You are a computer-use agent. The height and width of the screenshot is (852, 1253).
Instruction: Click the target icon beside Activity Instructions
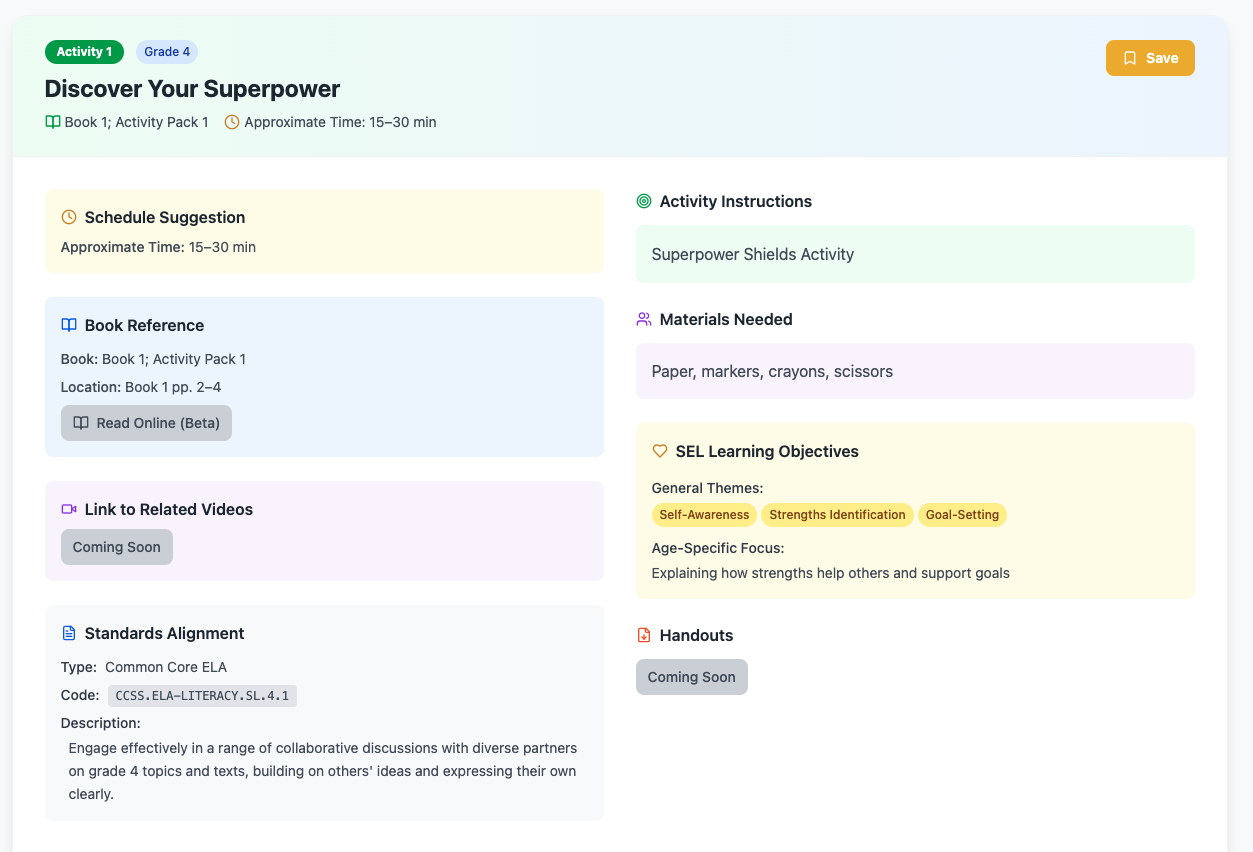point(644,201)
